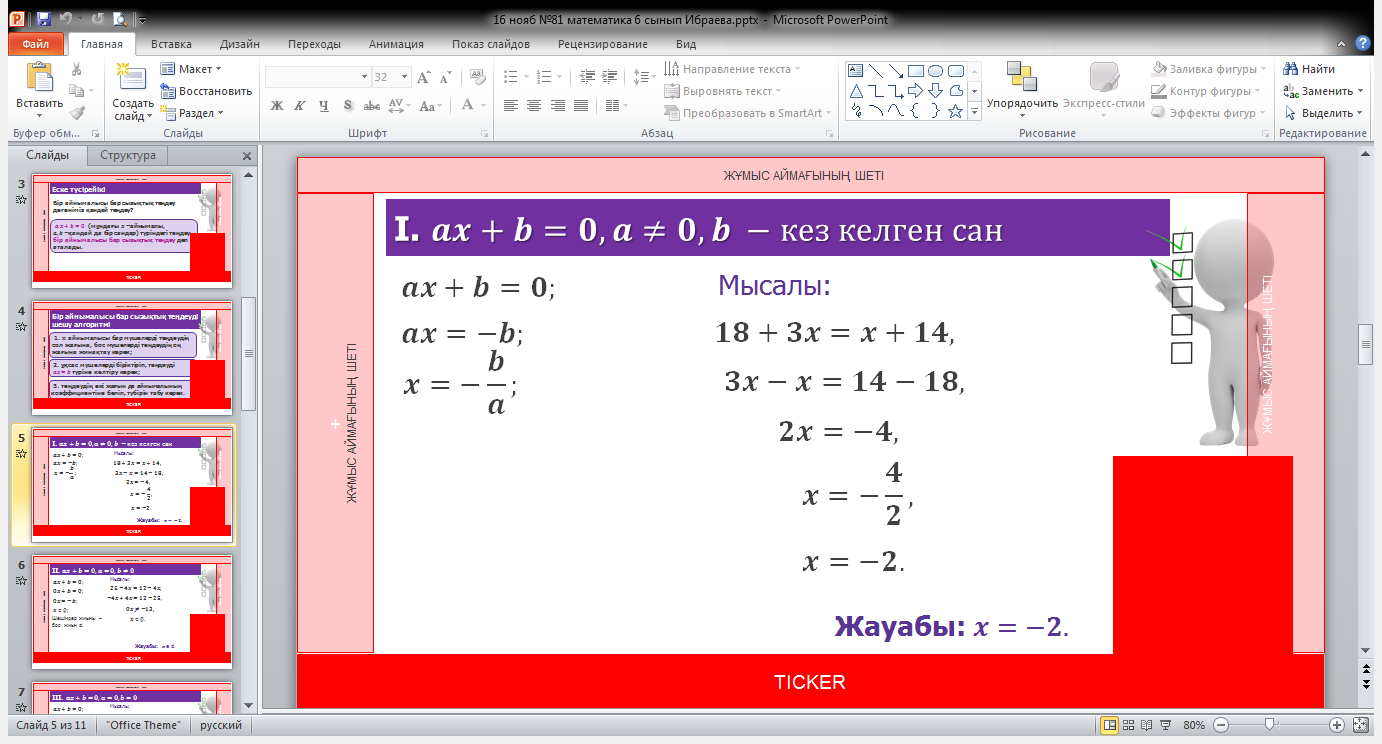Open the font name combo box

point(317,77)
